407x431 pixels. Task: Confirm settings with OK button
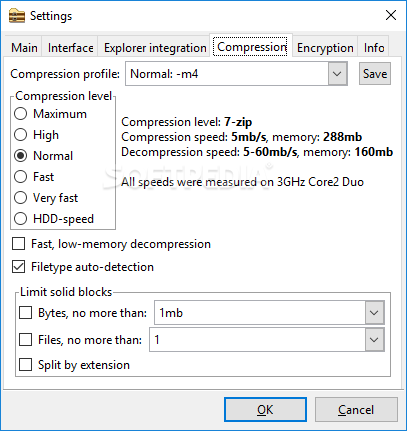pos(265,409)
